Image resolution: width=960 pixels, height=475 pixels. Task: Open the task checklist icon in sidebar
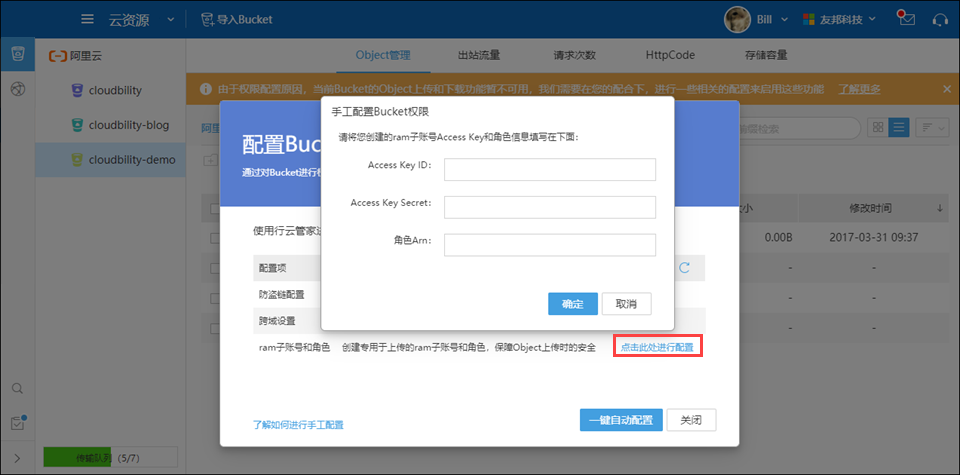pyautogui.click(x=17, y=423)
